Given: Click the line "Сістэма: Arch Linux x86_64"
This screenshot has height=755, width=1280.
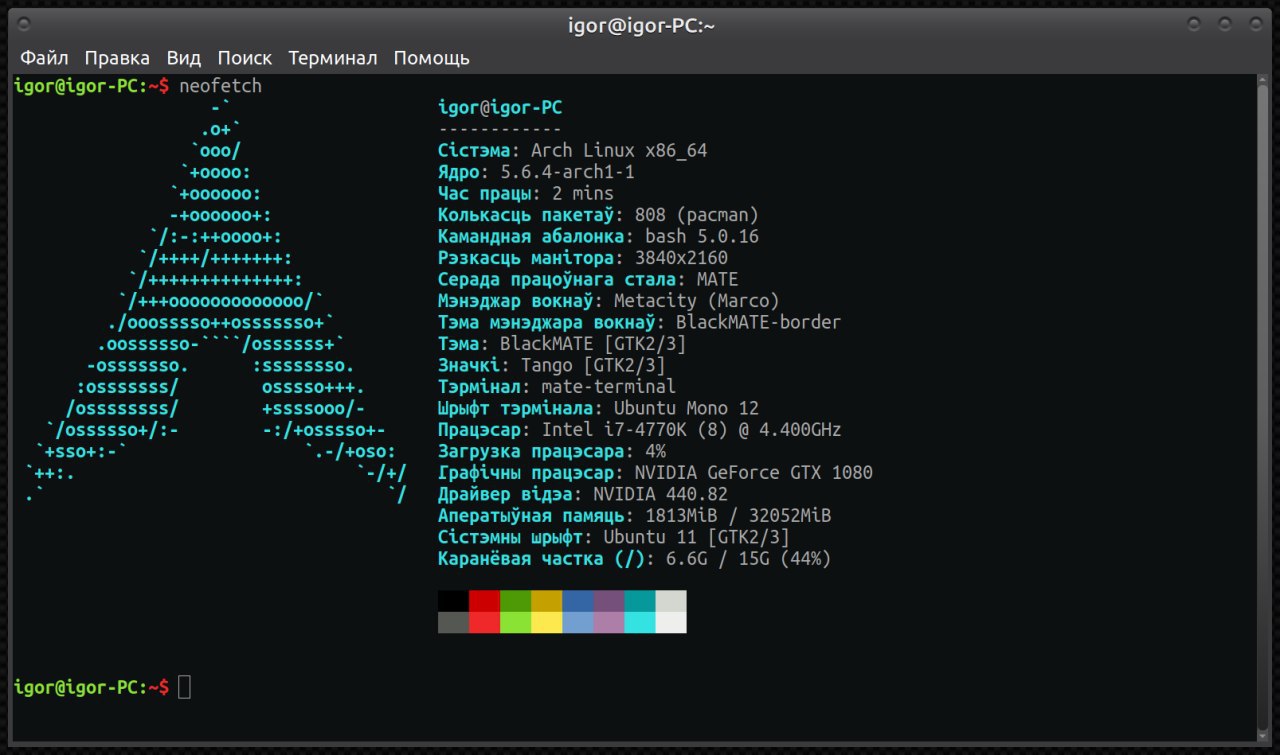Looking at the screenshot, I should coord(573,151).
